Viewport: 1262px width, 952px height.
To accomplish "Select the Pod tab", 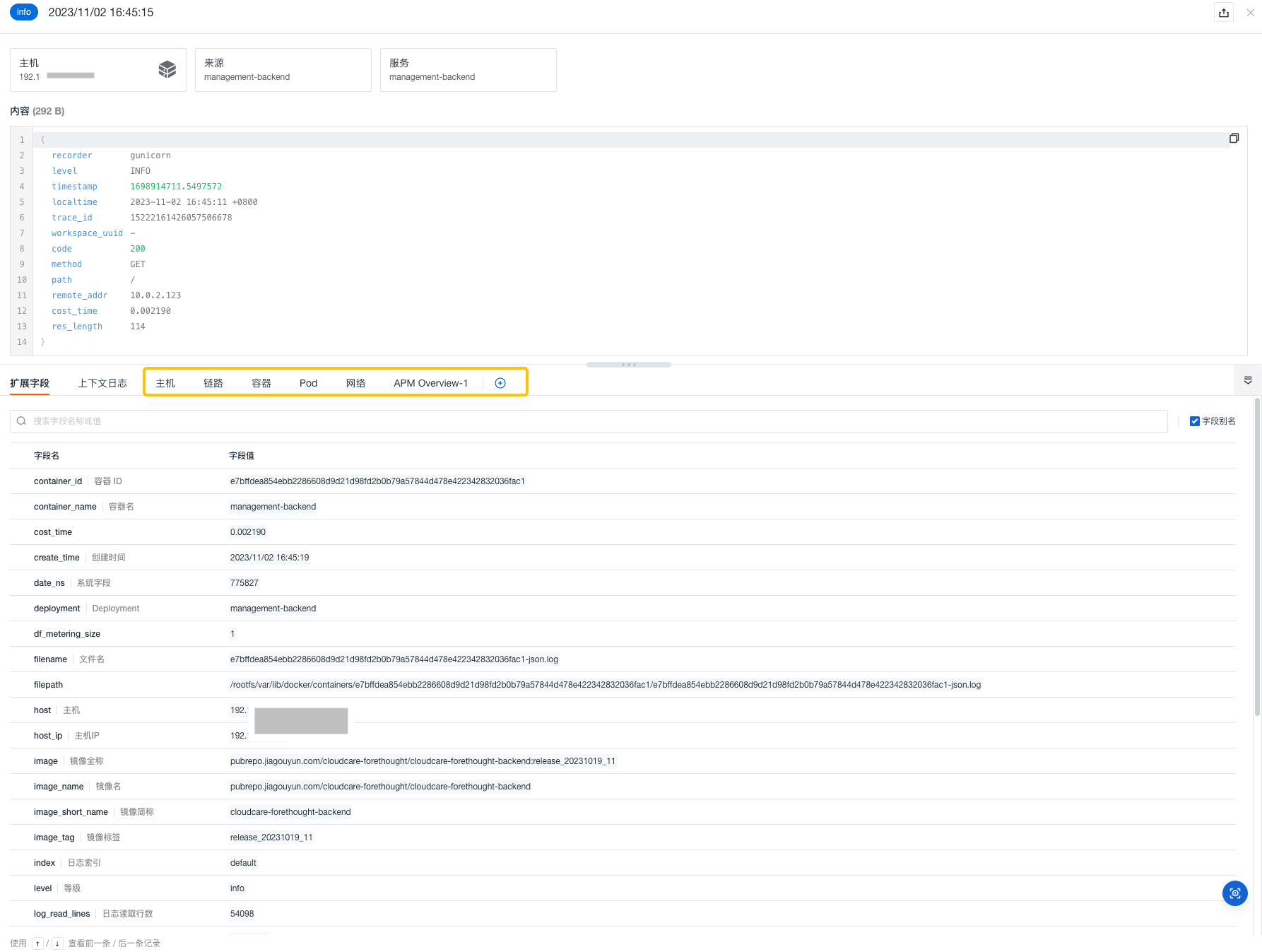I will (308, 383).
